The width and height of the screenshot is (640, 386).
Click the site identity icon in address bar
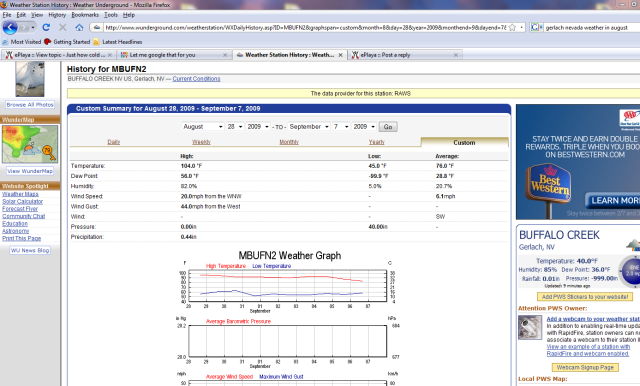click(96, 27)
